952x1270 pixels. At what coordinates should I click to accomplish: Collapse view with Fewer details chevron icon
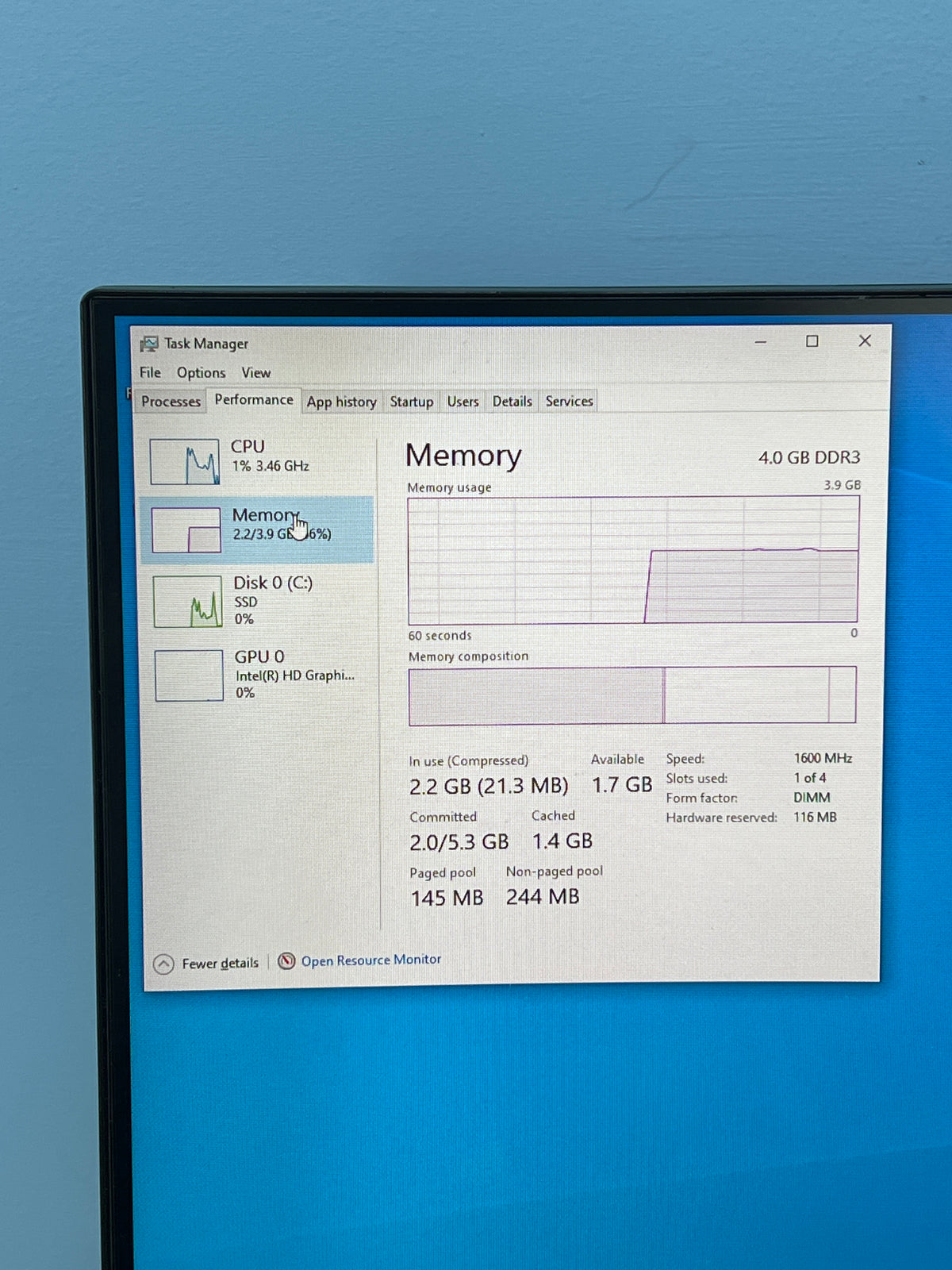point(163,964)
